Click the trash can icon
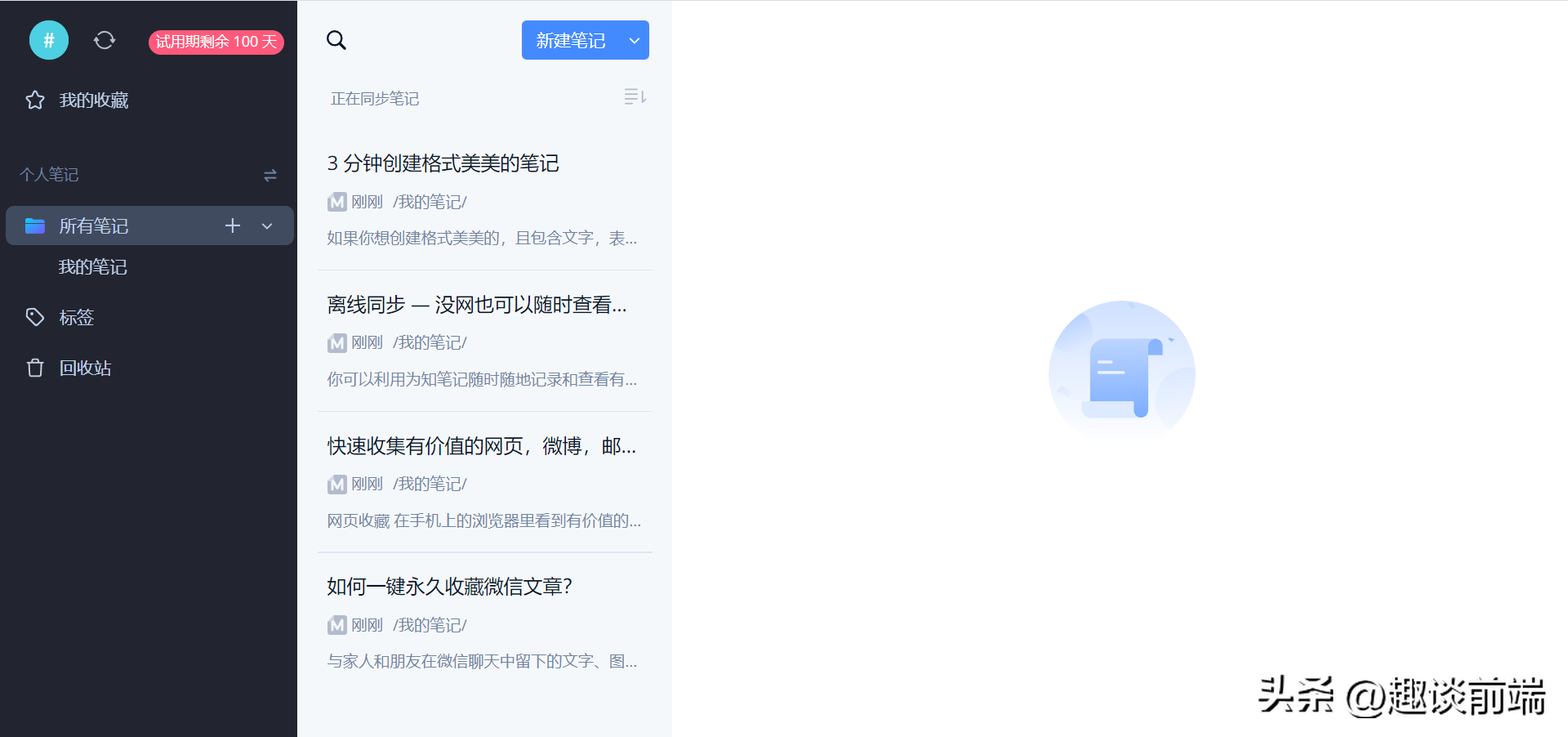This screenshot has height=737, width=1568. click(35, 368)
